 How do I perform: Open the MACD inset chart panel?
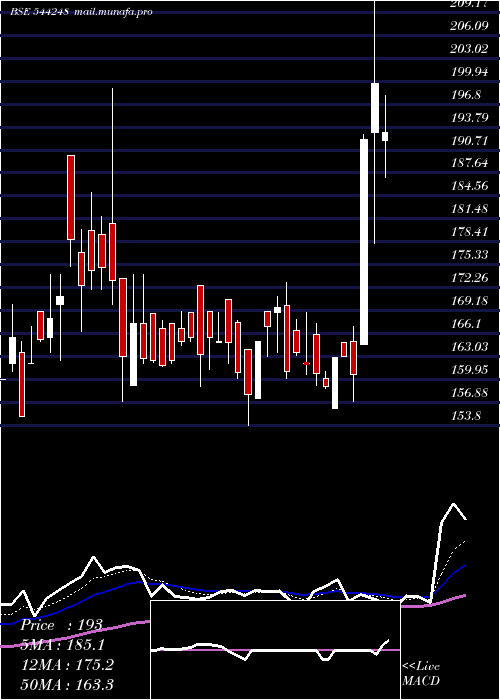[275, 650]
